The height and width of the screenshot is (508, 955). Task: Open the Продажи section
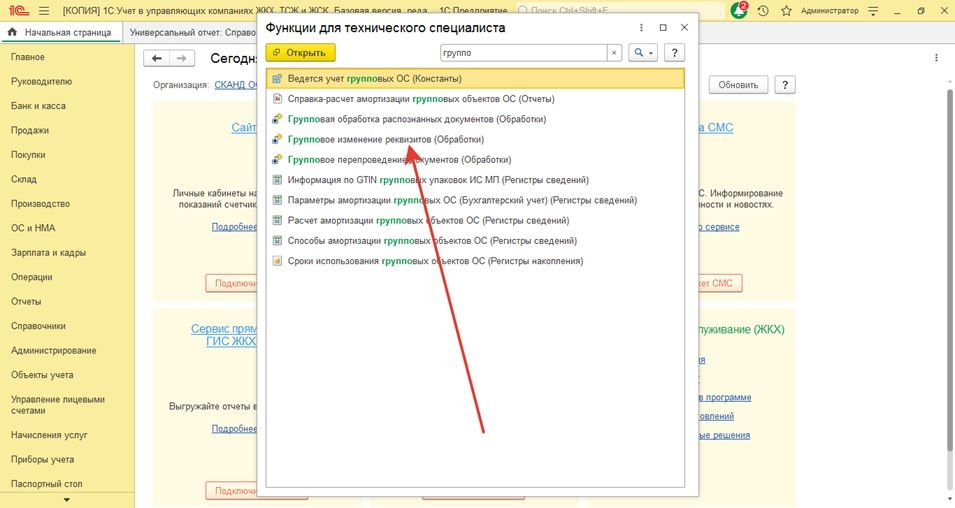(x=30, y=130)
